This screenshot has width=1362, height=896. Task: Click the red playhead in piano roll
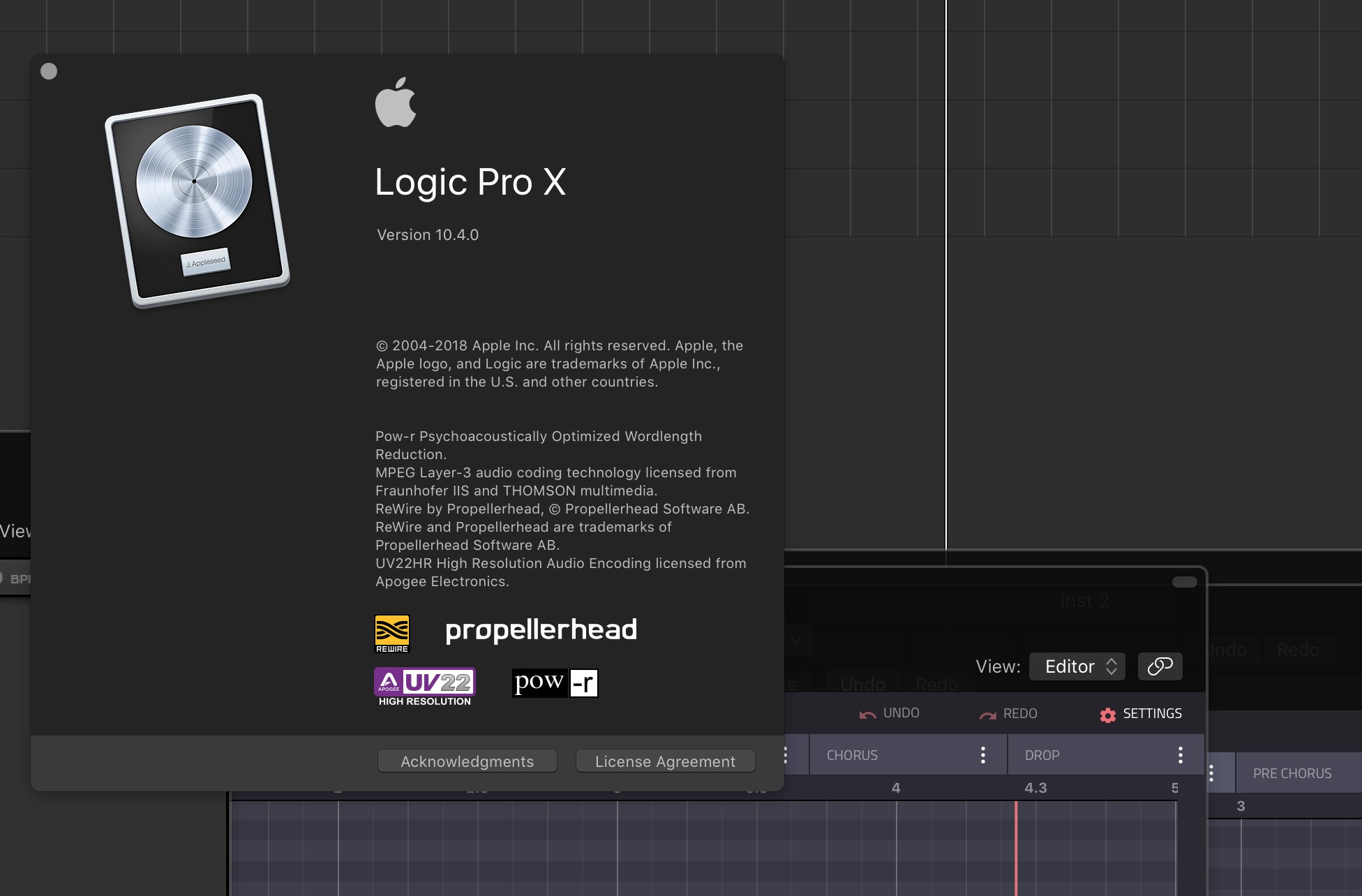point(1016,848)
